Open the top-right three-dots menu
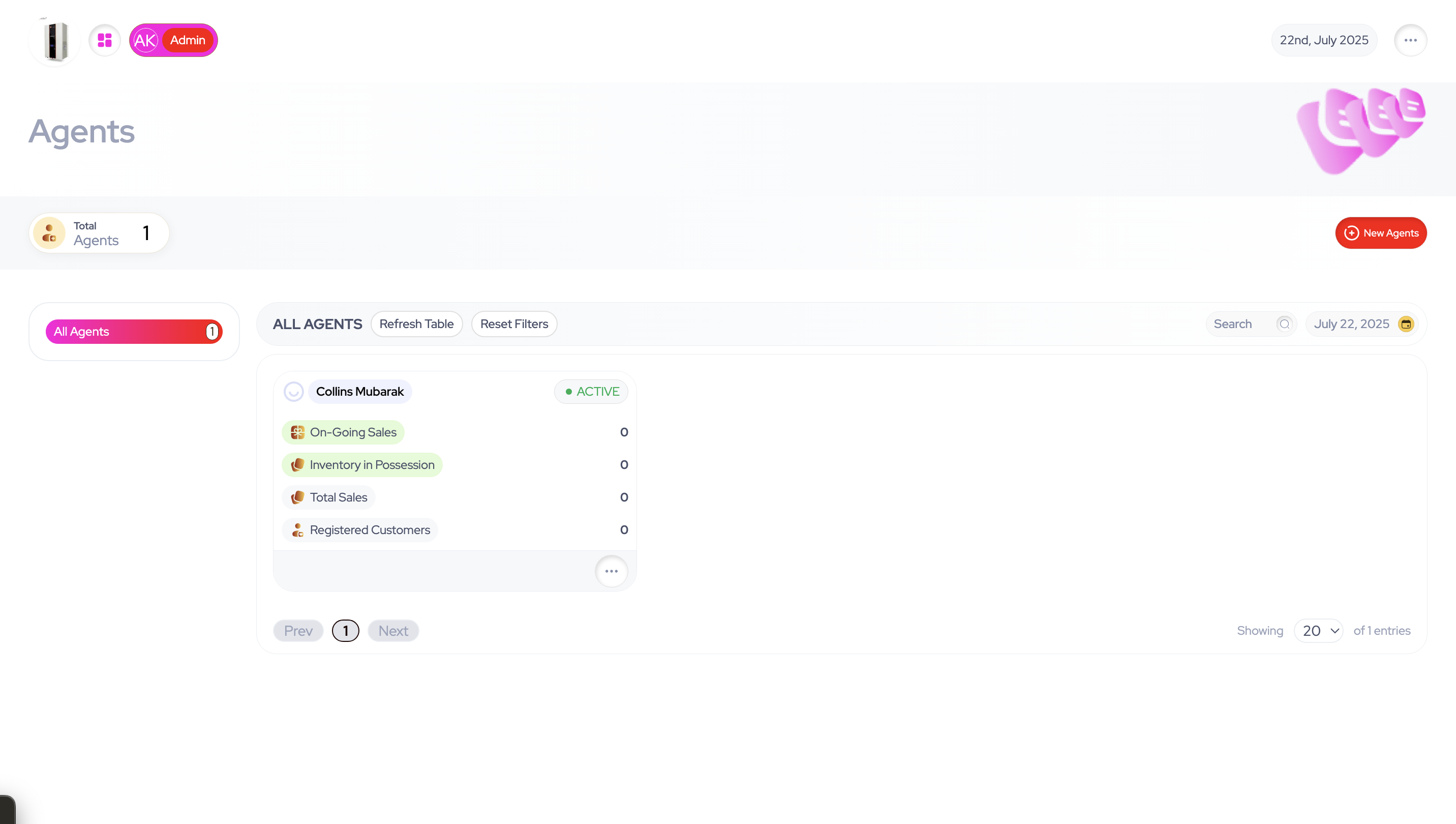1456x824 pixels. pyautogui.click(x=1410, y=40)
